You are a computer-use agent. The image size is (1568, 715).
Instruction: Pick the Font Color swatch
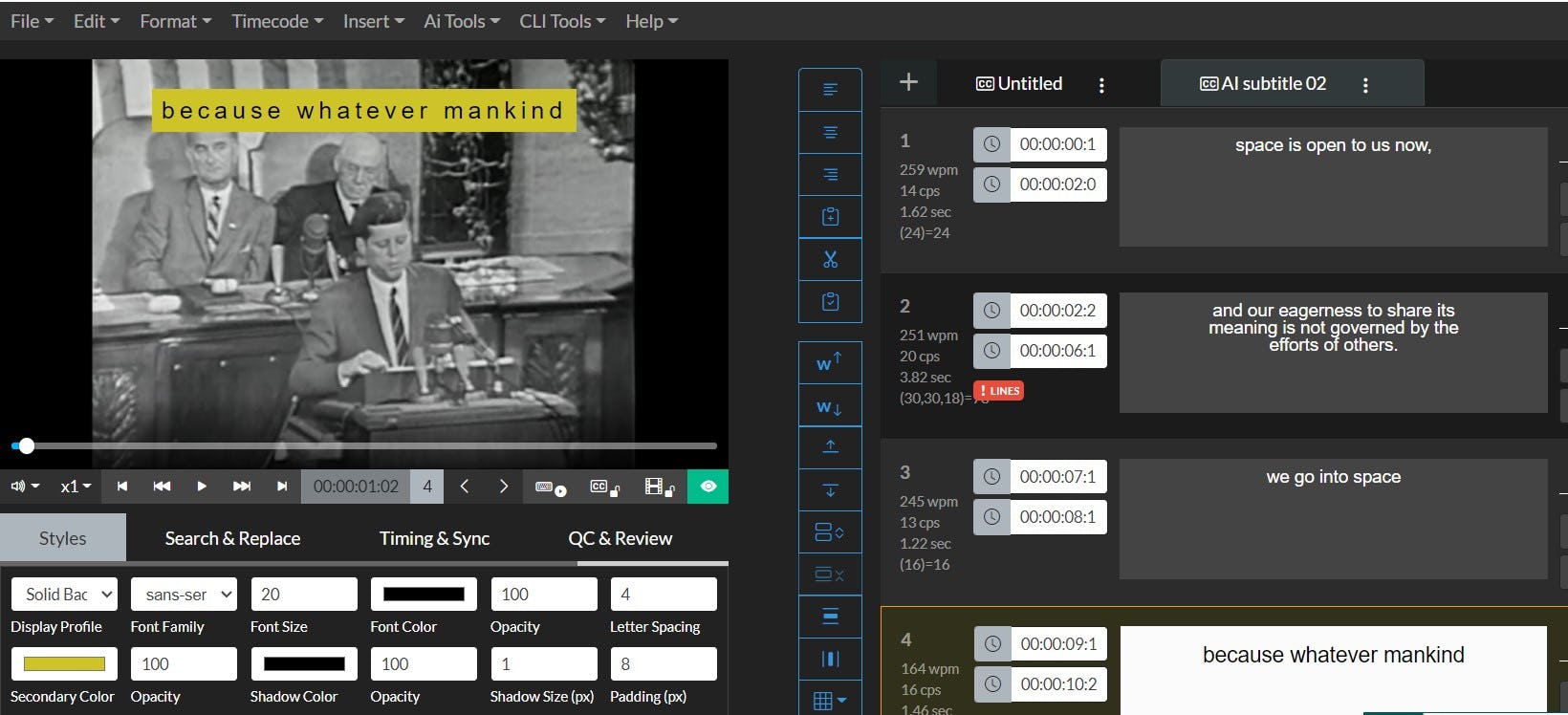click(x=424, y=595)
